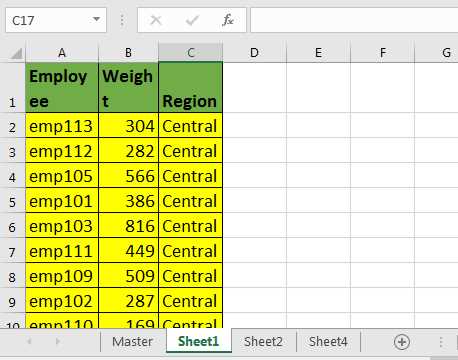Viewport: 458px width, 360px height.
Task: Select column C header
Action: point(191,53)
